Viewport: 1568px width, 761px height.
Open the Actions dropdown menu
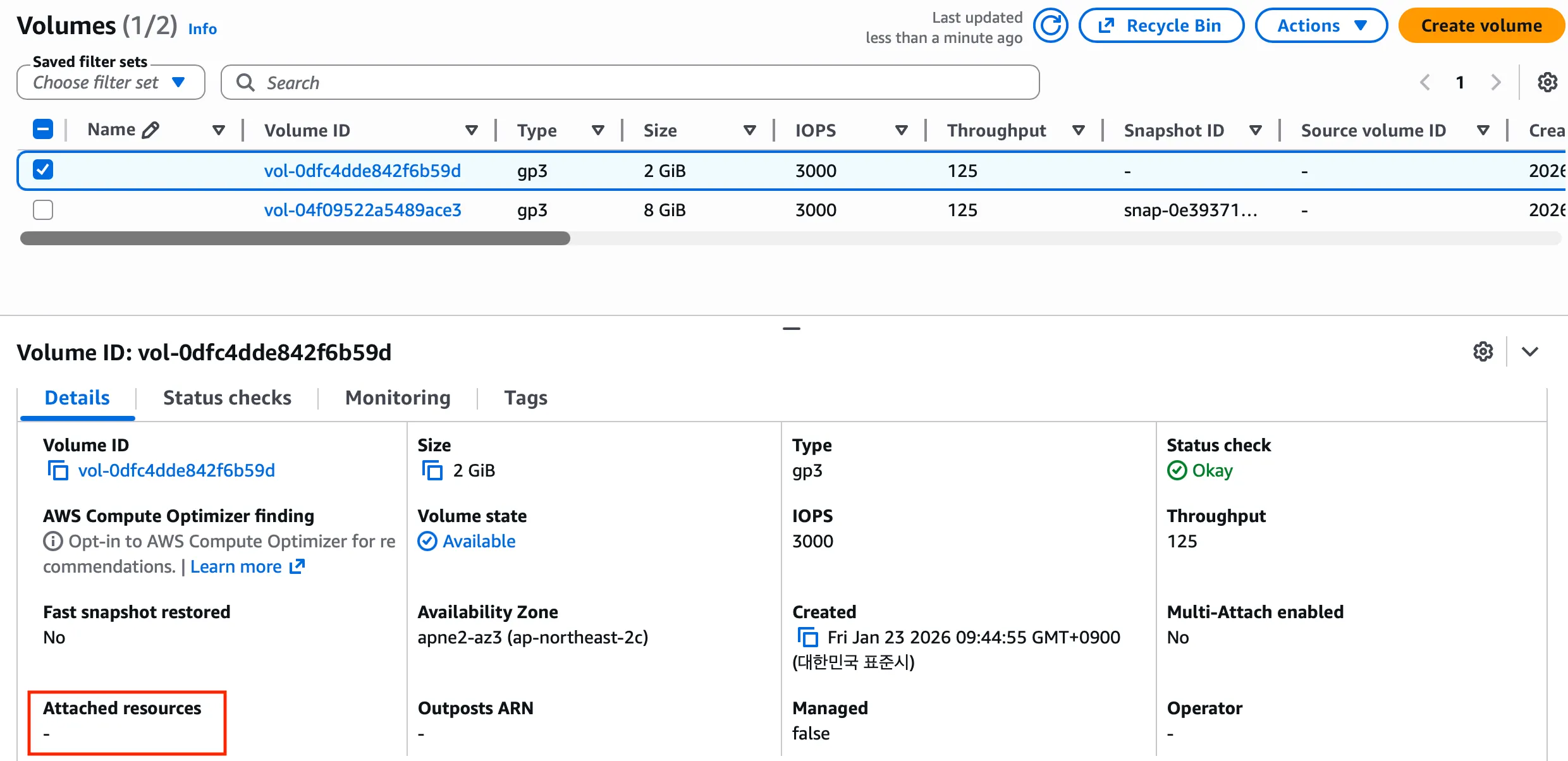point(1321,26)
